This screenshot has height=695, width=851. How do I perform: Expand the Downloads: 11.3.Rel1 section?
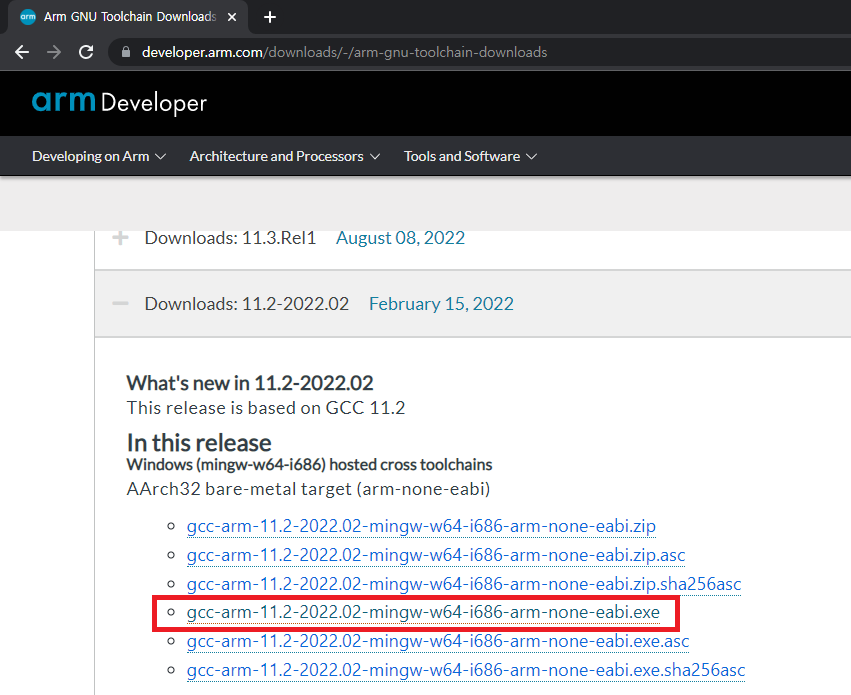tap(120, 238)
